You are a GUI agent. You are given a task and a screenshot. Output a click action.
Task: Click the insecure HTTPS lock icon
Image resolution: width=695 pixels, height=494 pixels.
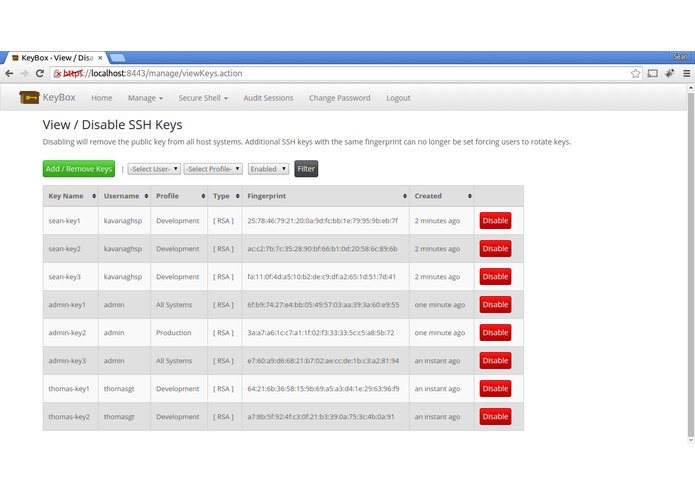(57, 74)
